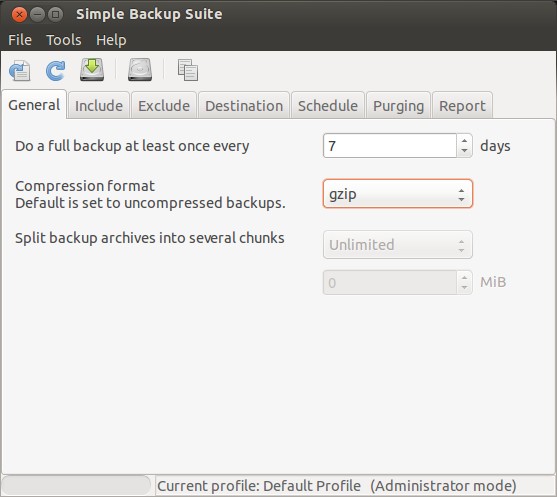This screenshot has width=557, height=497.
Task: Click the MiB chunk size input field
Action: (390, 283)
